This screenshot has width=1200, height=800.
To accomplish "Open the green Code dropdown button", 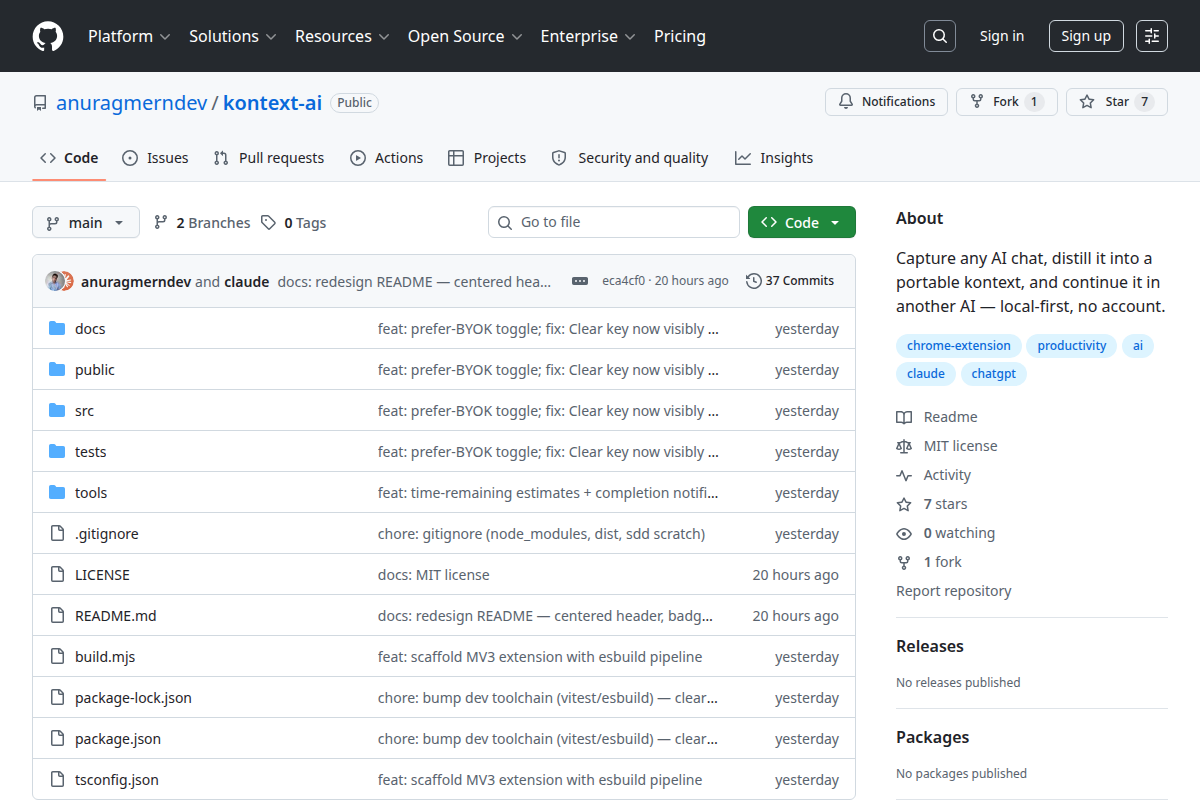I will [802, 222].
